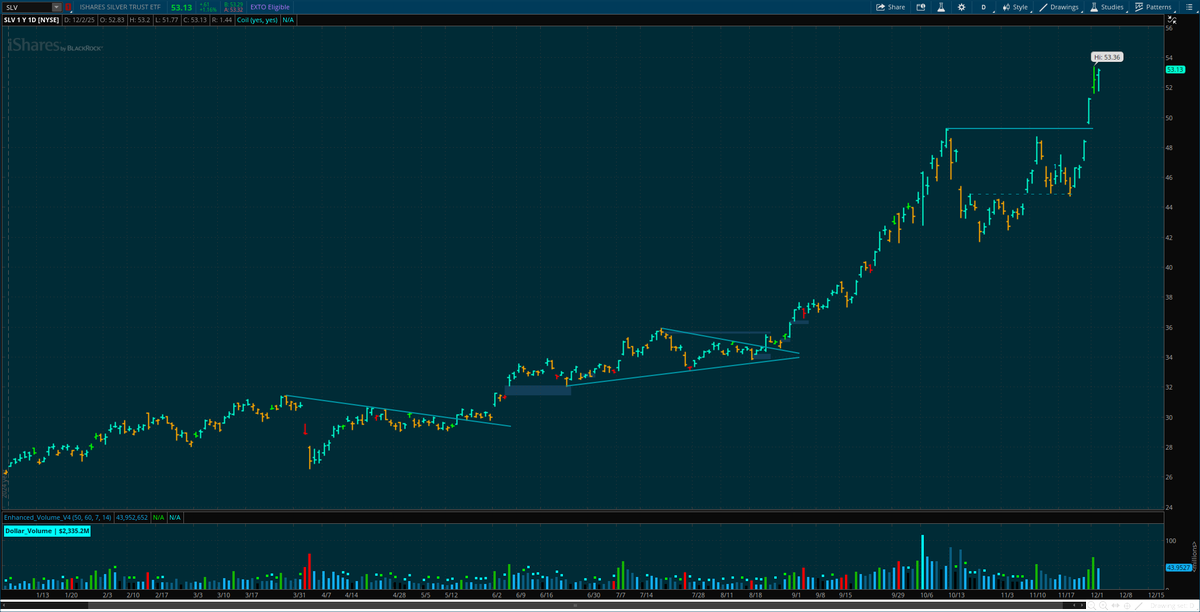Click the Coil (yes, yes) study label
This screenshot has height=612, width=1200.
(257, 20)
